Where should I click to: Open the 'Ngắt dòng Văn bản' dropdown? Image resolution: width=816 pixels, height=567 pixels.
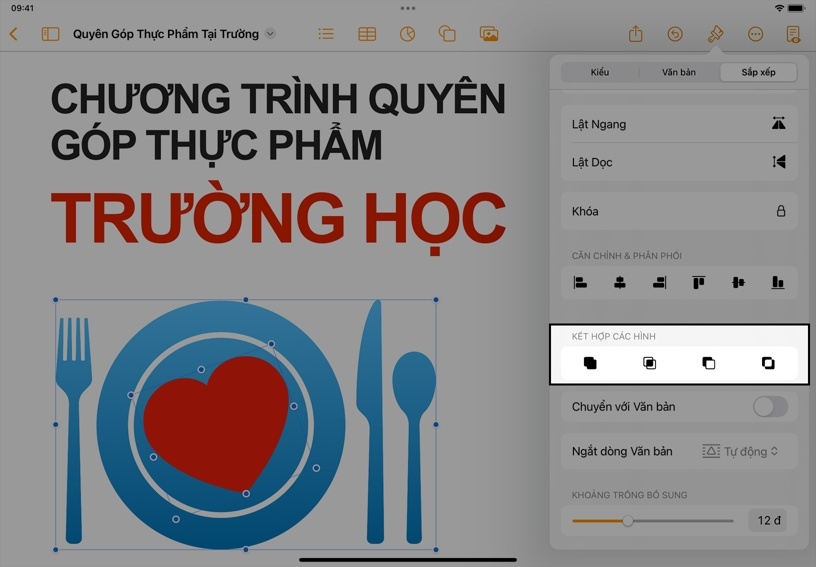point(740,452)
